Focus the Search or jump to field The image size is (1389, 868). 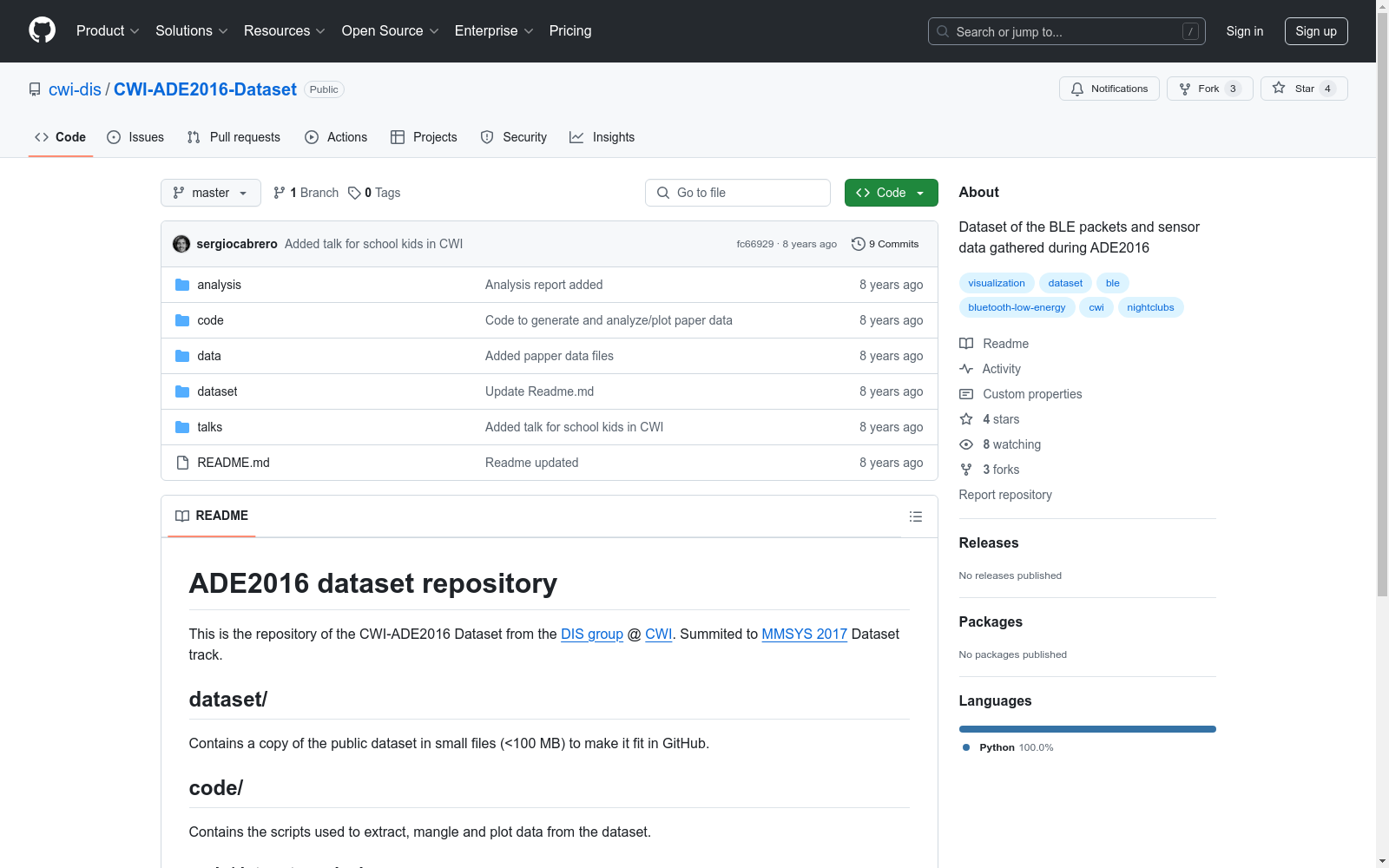(1066, 31)
